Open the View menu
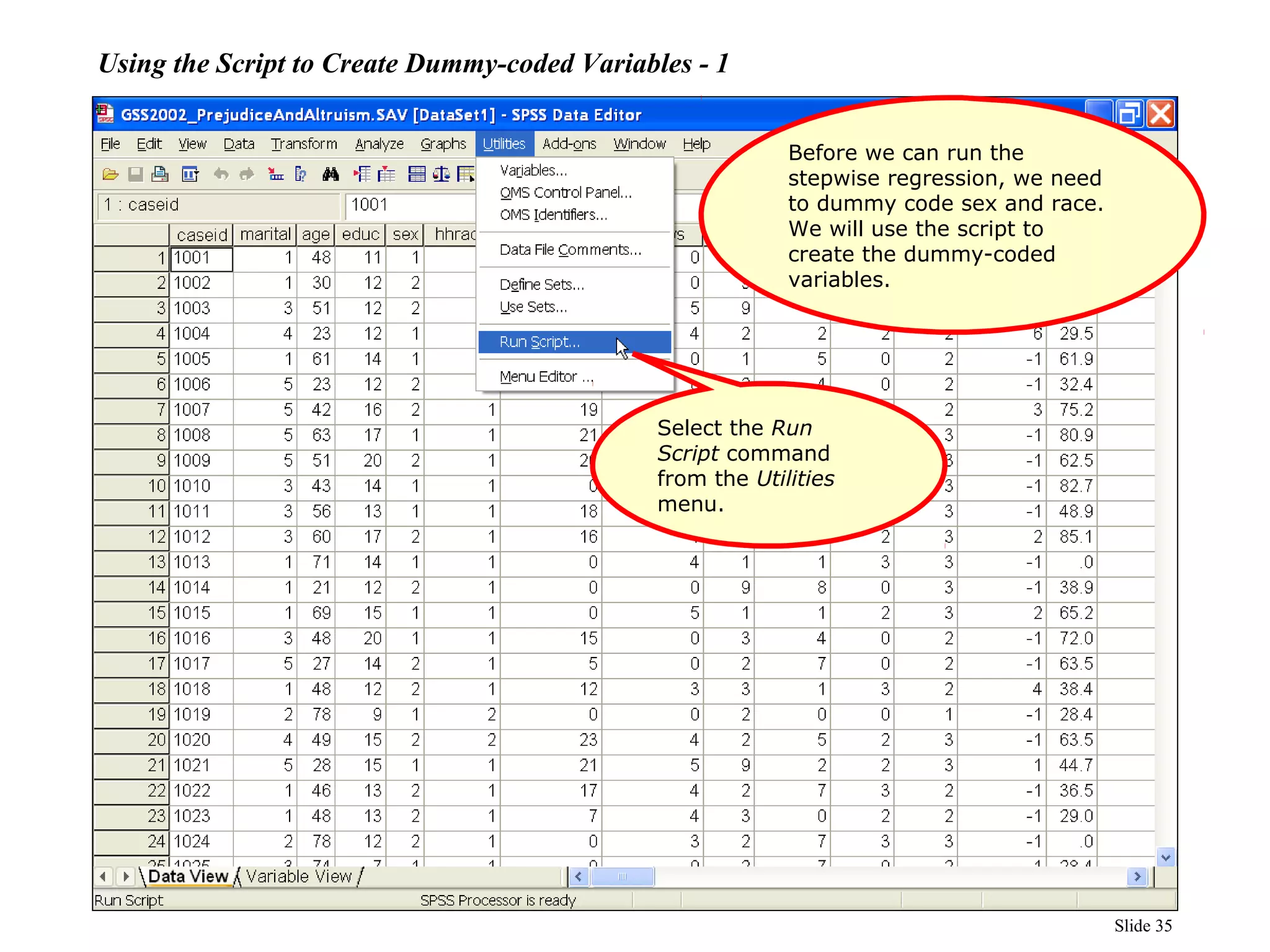 tap(192, 144)
